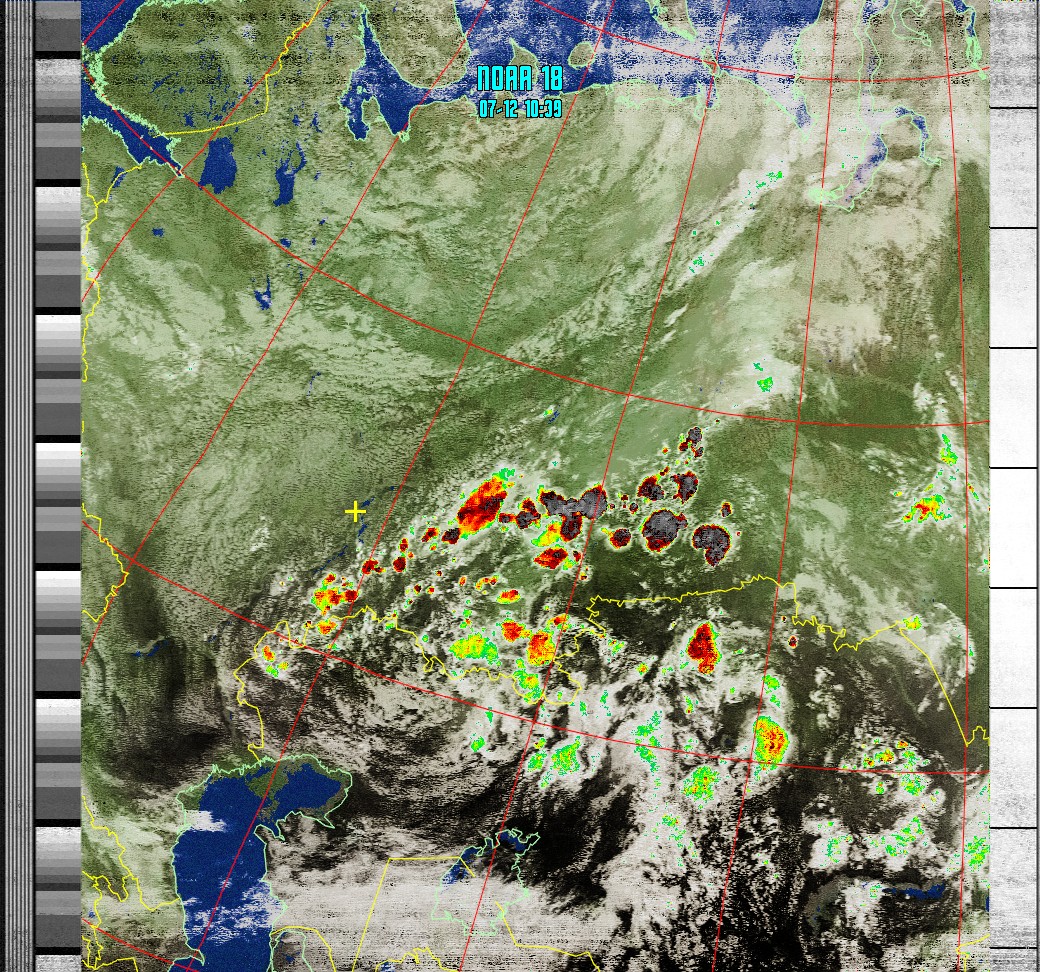
Task: Click Lake Ladoga in the upper left
Action: tap(217, 165)
